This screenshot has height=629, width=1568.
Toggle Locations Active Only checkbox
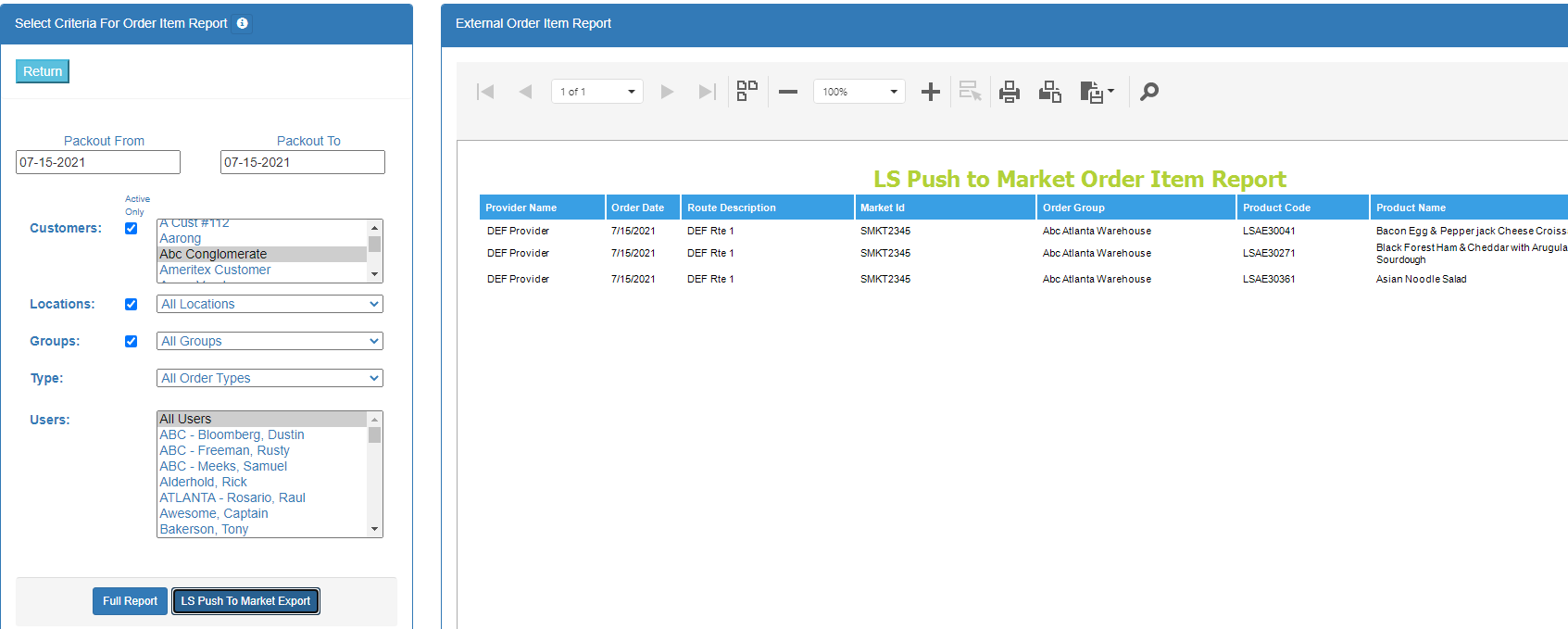[132, 305]
